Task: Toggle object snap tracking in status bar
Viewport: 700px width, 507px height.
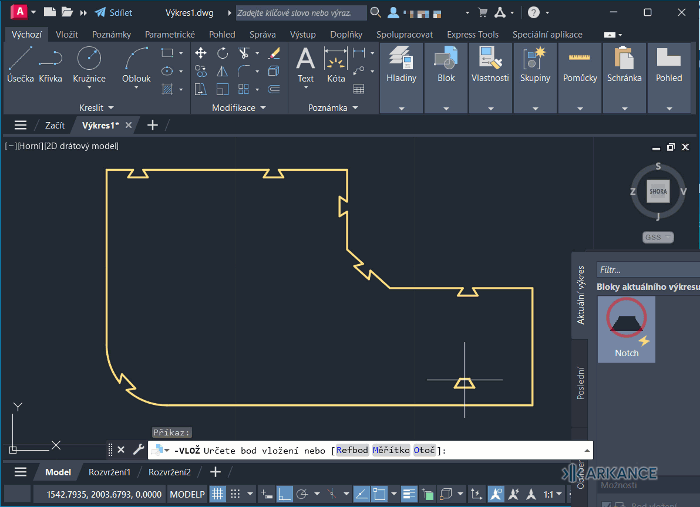Action: [361, 494]
